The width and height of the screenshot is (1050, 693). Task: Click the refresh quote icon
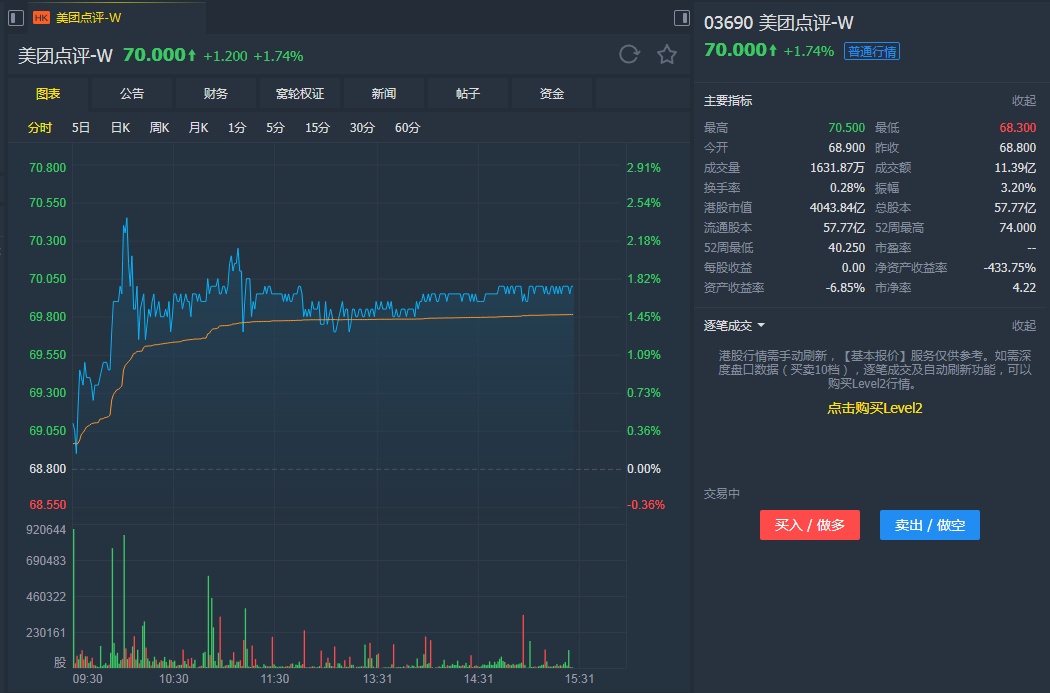coord(629,54)
